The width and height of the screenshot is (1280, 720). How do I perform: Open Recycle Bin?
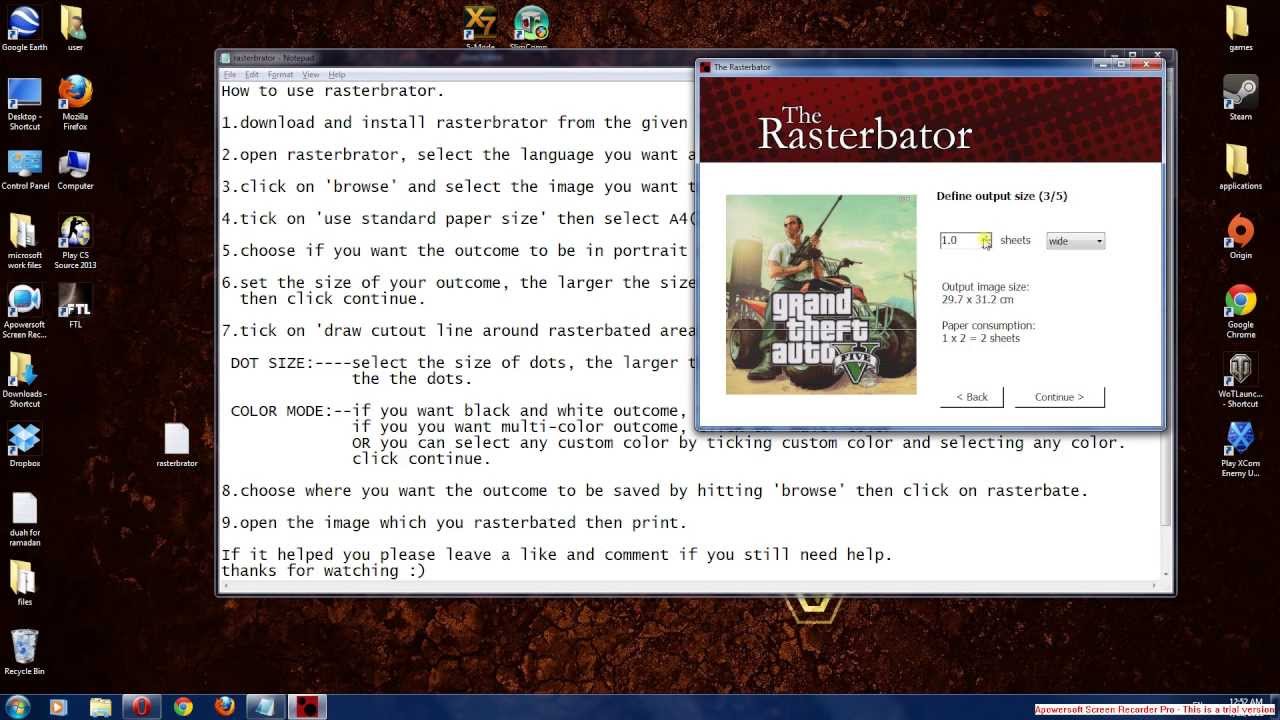(x=24, y=652)
